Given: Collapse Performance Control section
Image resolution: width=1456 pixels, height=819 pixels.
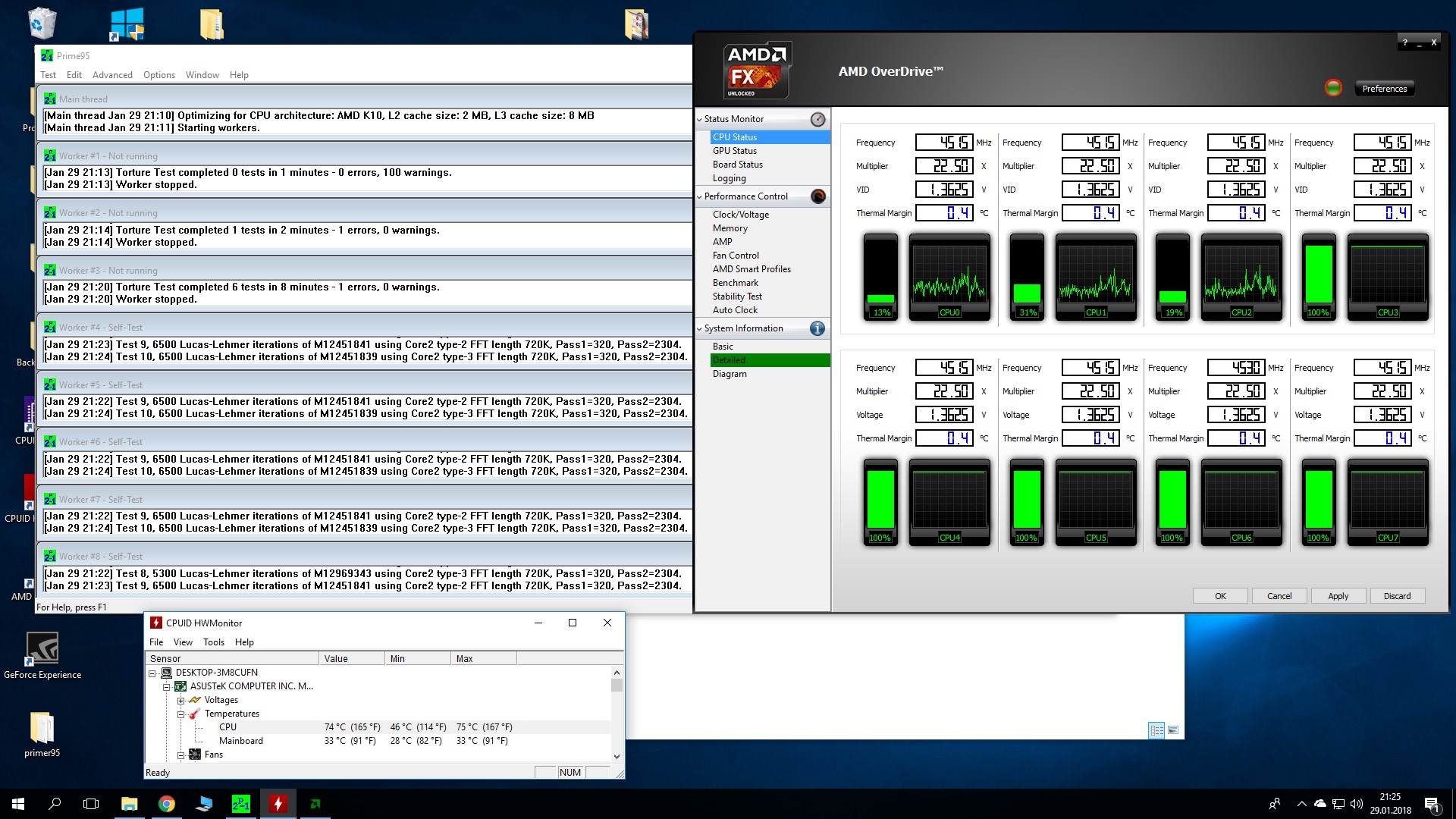Looking at the screenshot, I should [699, 196].
